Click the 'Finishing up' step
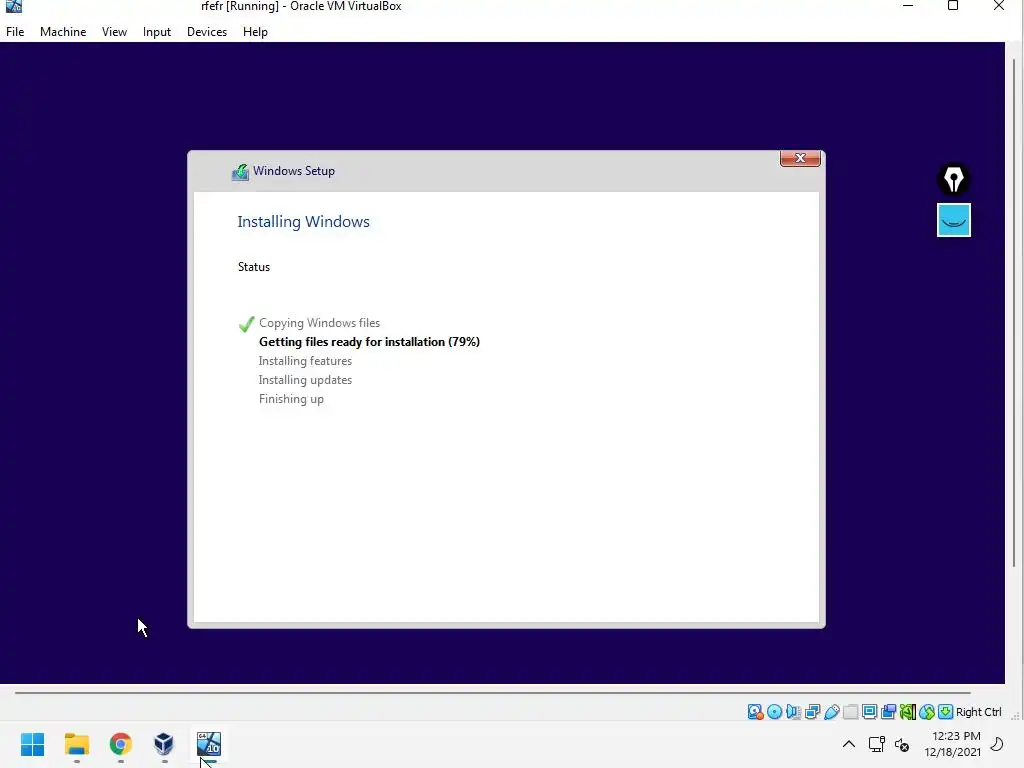Image resolution: width=1024 pixels, height=768 pixels. tap(291, 399)
